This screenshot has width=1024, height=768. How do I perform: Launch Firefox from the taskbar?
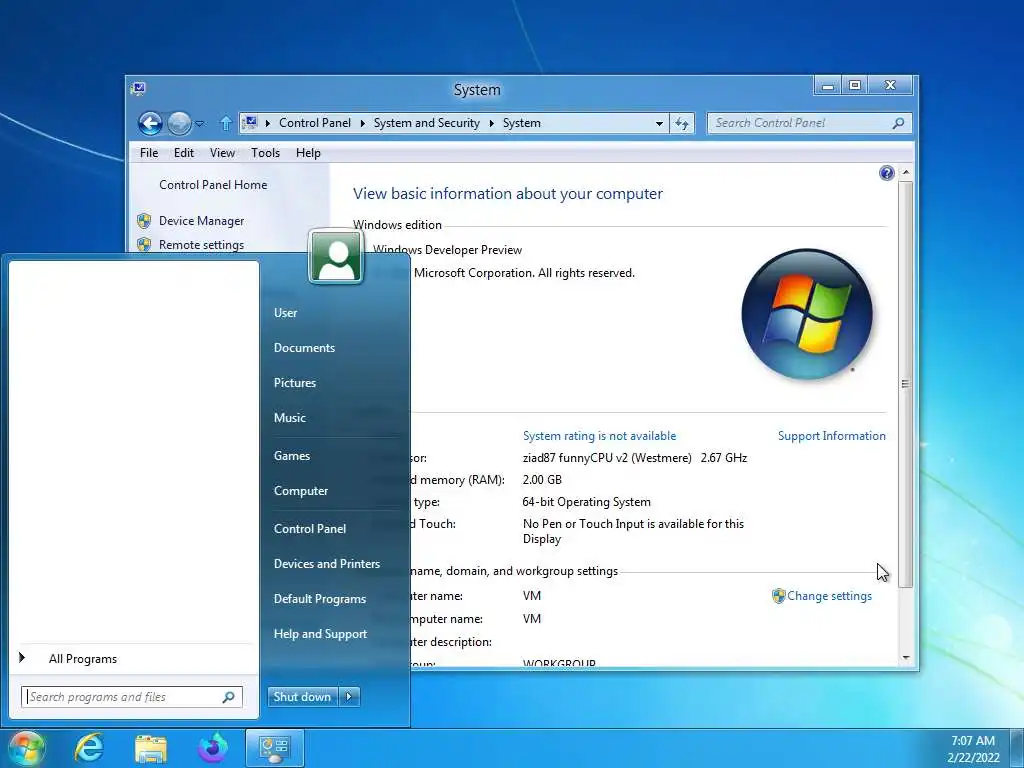[x=213, y=748]
